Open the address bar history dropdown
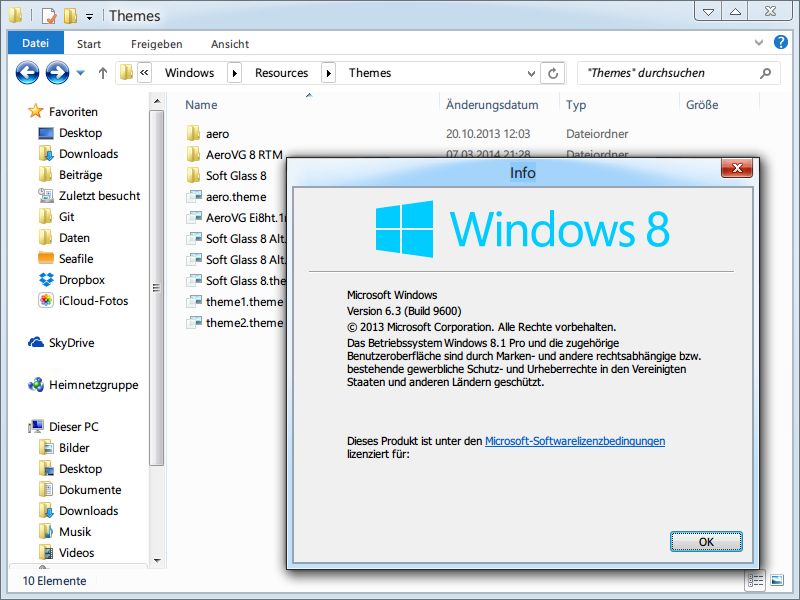 pyautogui.click(x=531, y=74)
